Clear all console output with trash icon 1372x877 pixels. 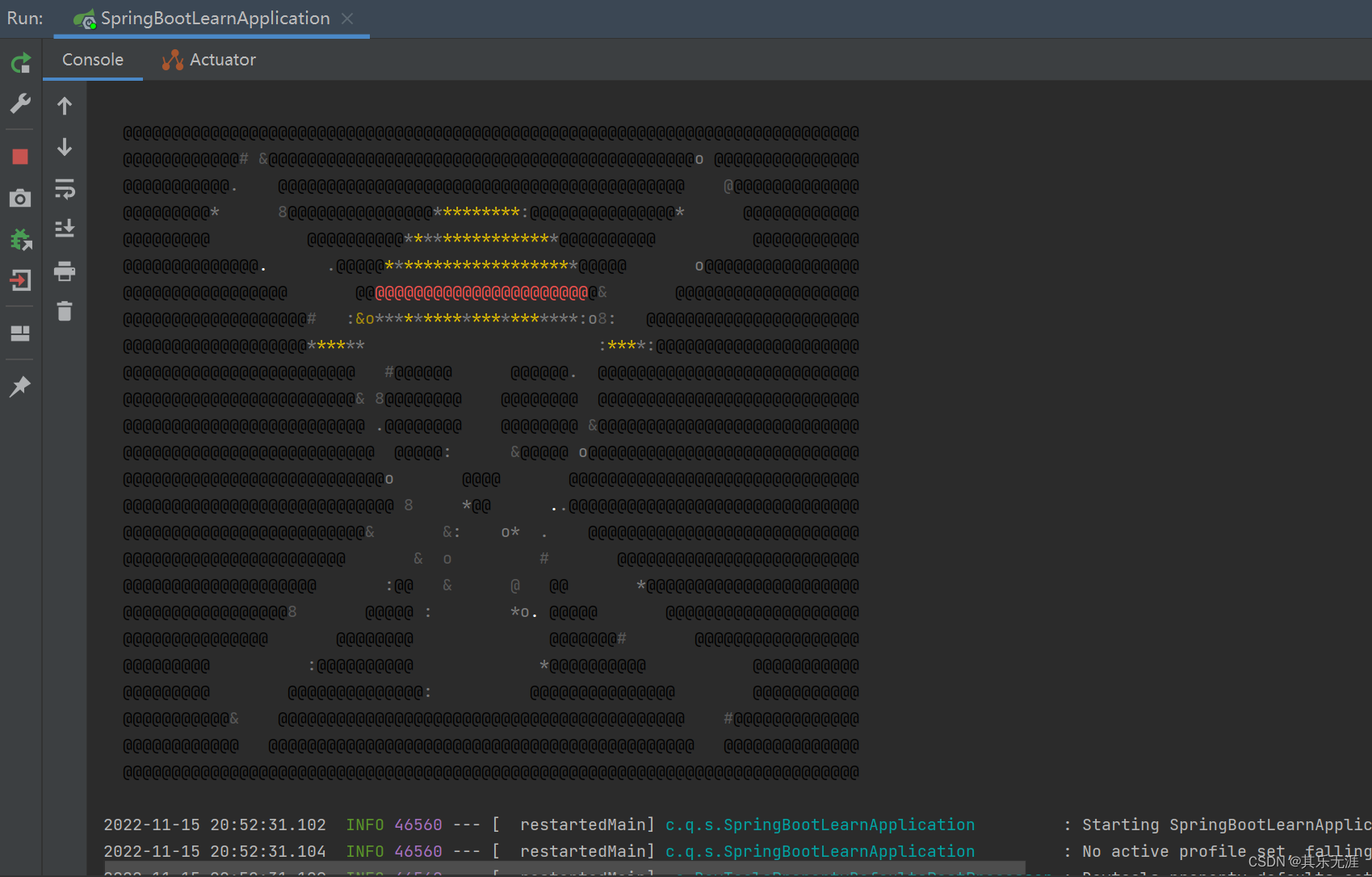point(65,311)
